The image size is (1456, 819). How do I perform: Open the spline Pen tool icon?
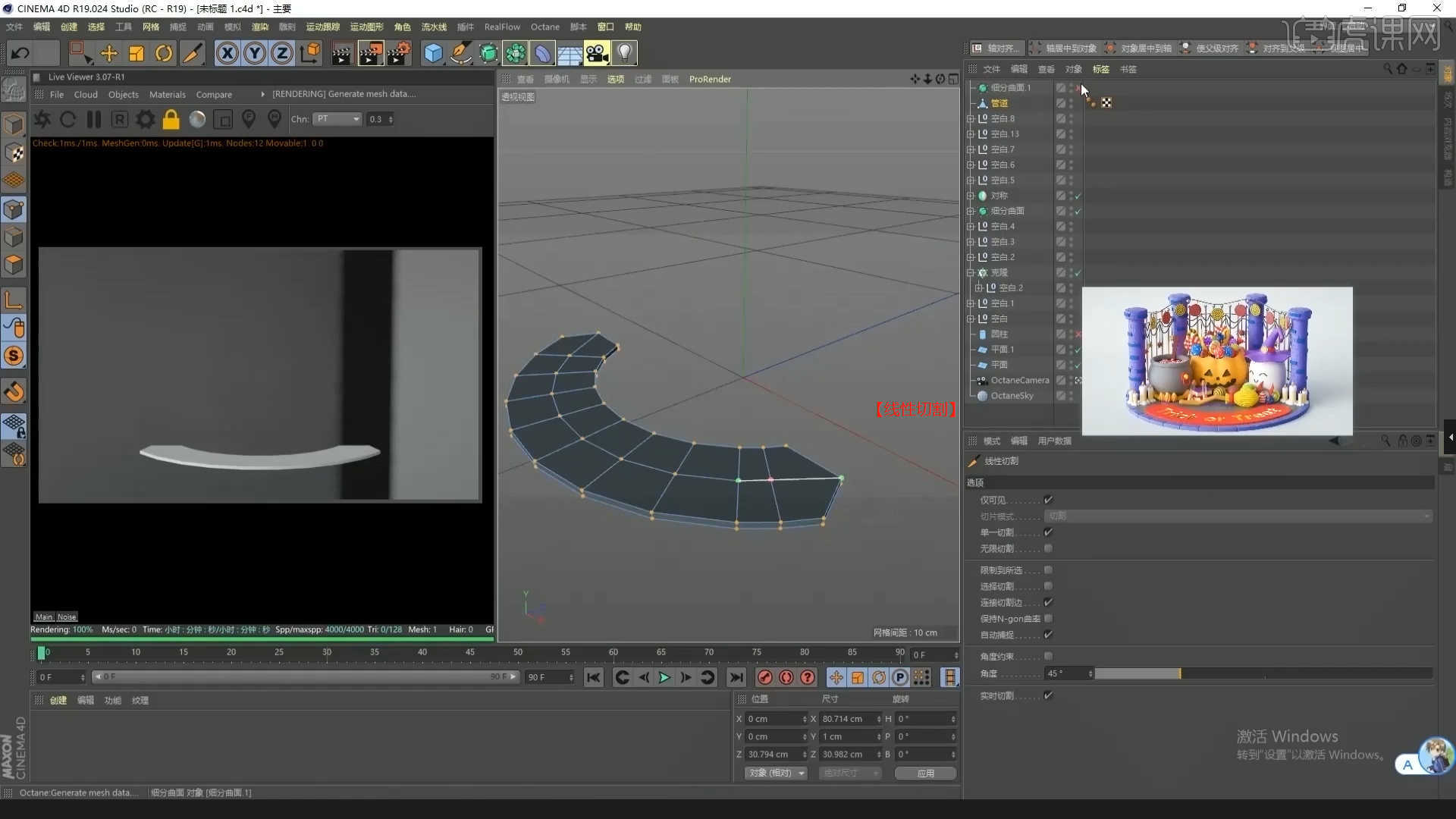tap(460, 53)
